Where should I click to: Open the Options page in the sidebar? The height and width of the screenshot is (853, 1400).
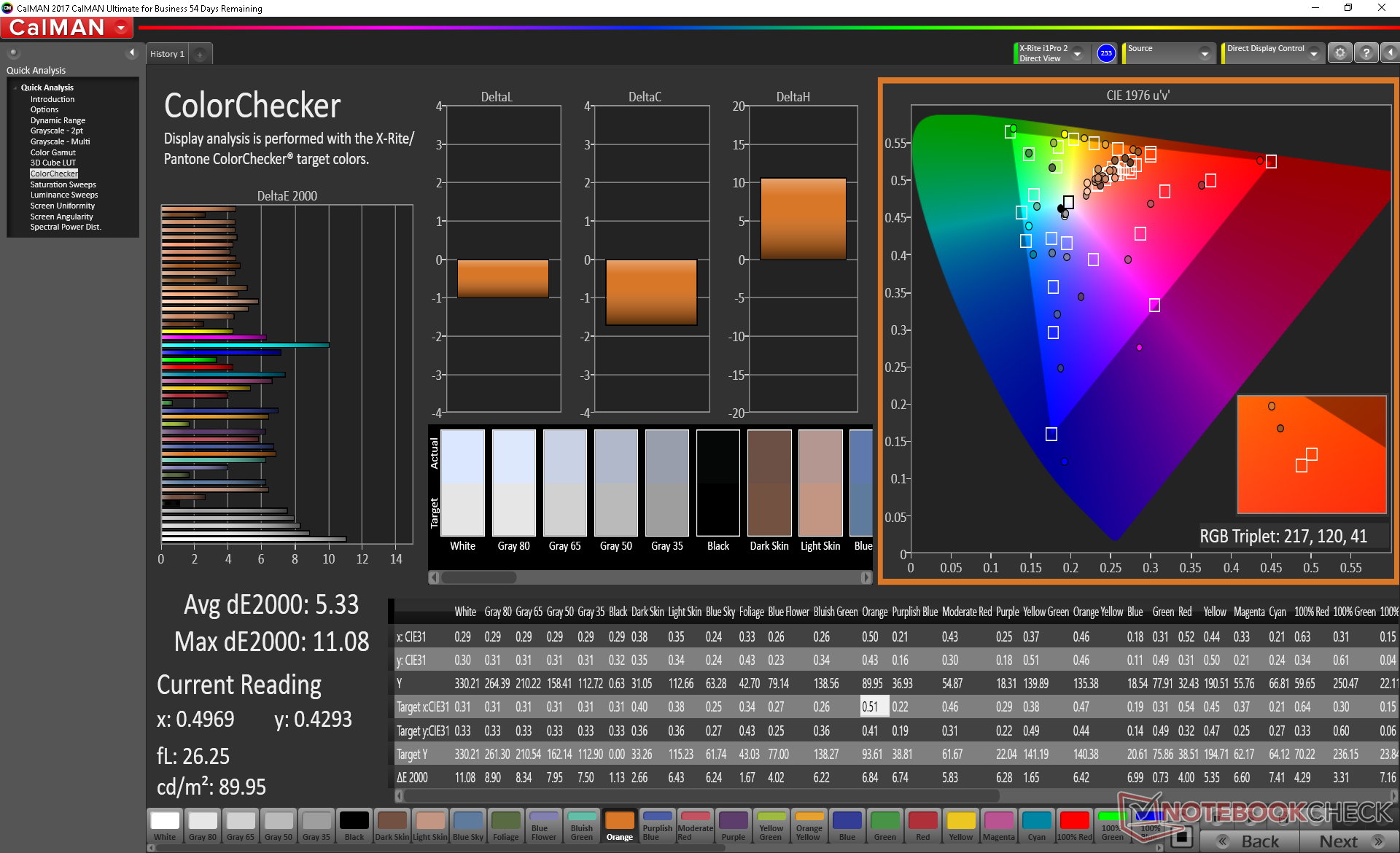44,110
